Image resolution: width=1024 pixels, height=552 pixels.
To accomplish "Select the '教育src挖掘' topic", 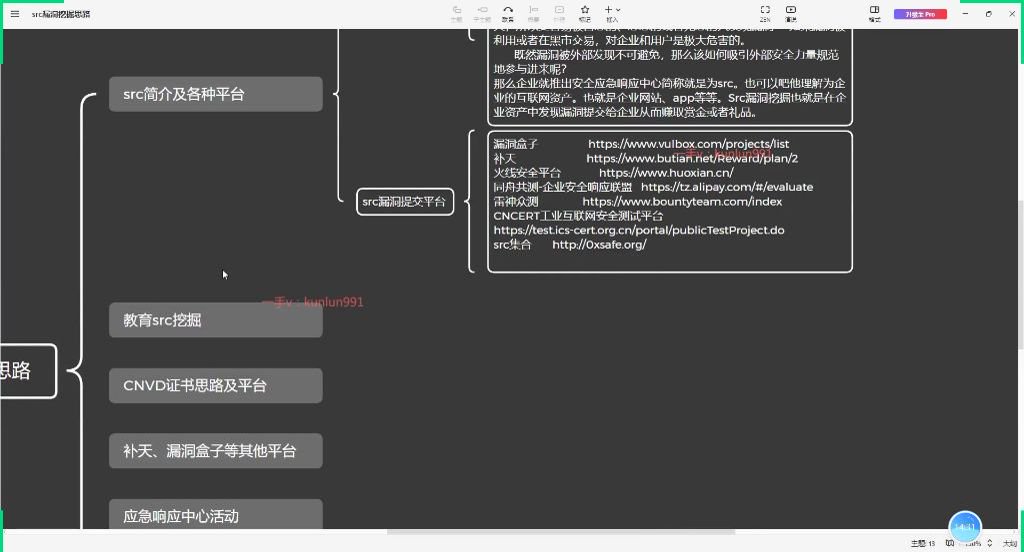I will [216, 320].
